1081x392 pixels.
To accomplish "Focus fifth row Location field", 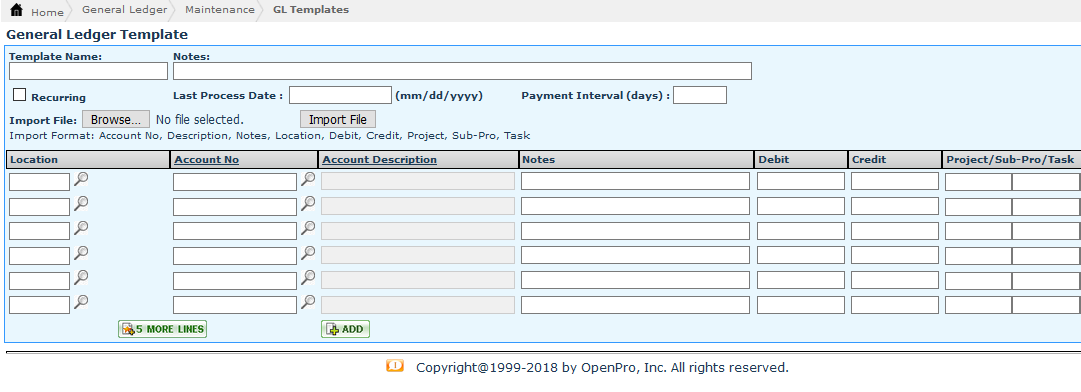I will [x=39, y=280].
